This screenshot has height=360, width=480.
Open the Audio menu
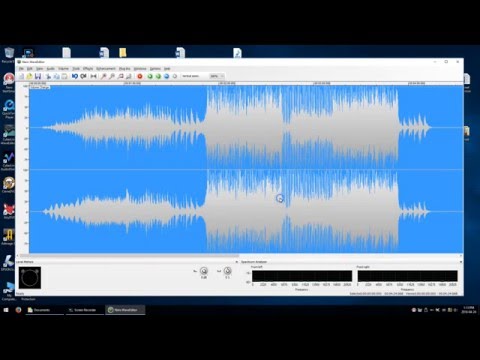click(50, 69)
